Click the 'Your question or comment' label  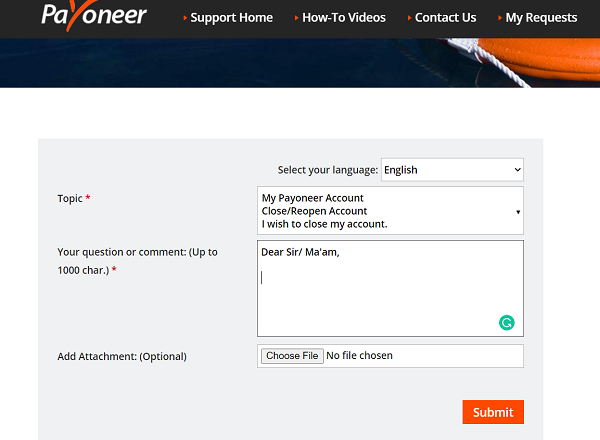click(x=137, y=261)
